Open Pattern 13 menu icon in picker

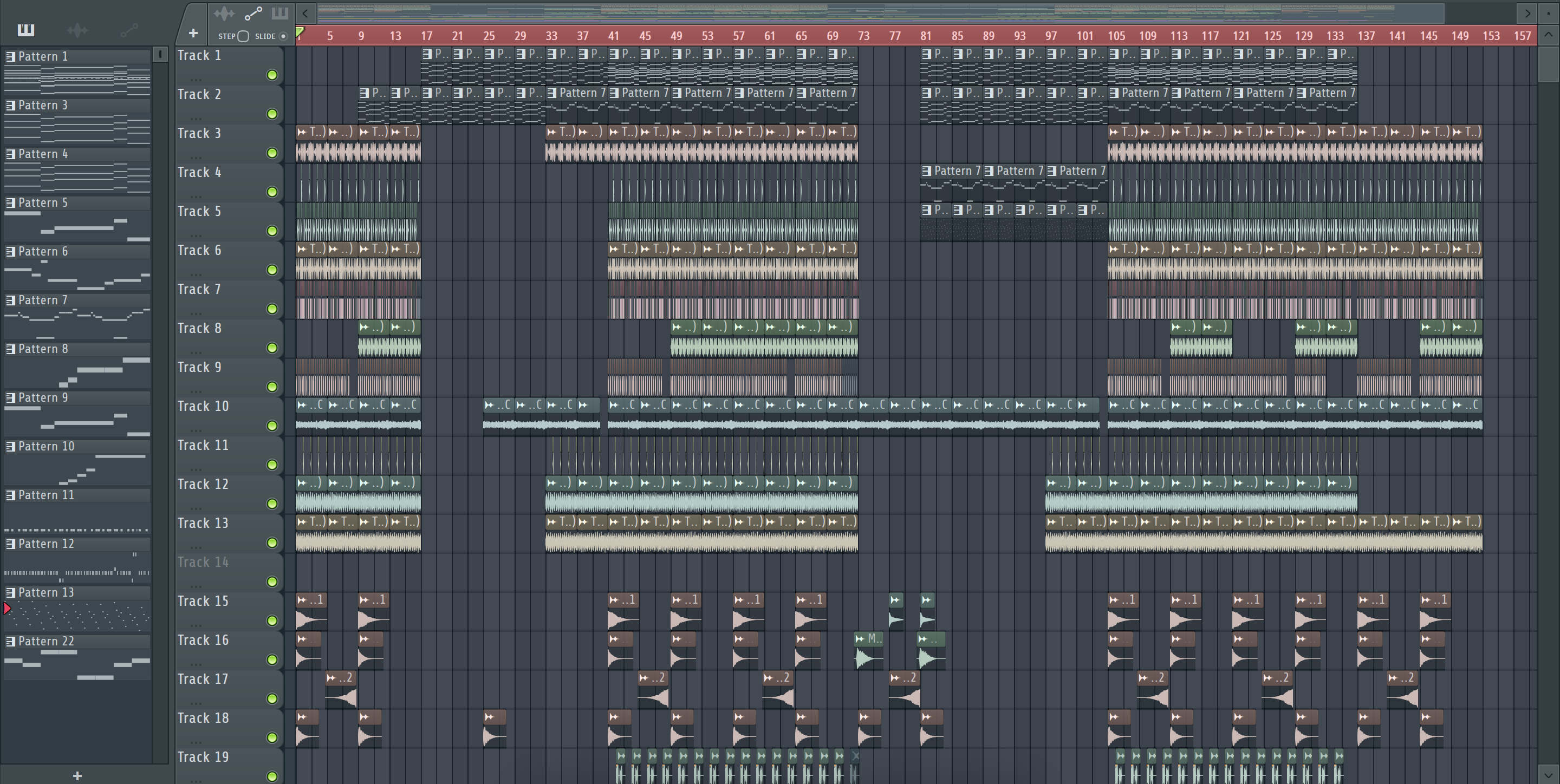pos(10,593)
